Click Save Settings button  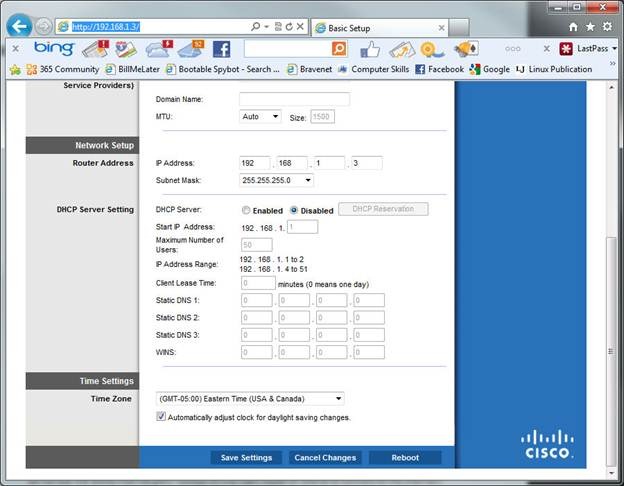(246, 458)
